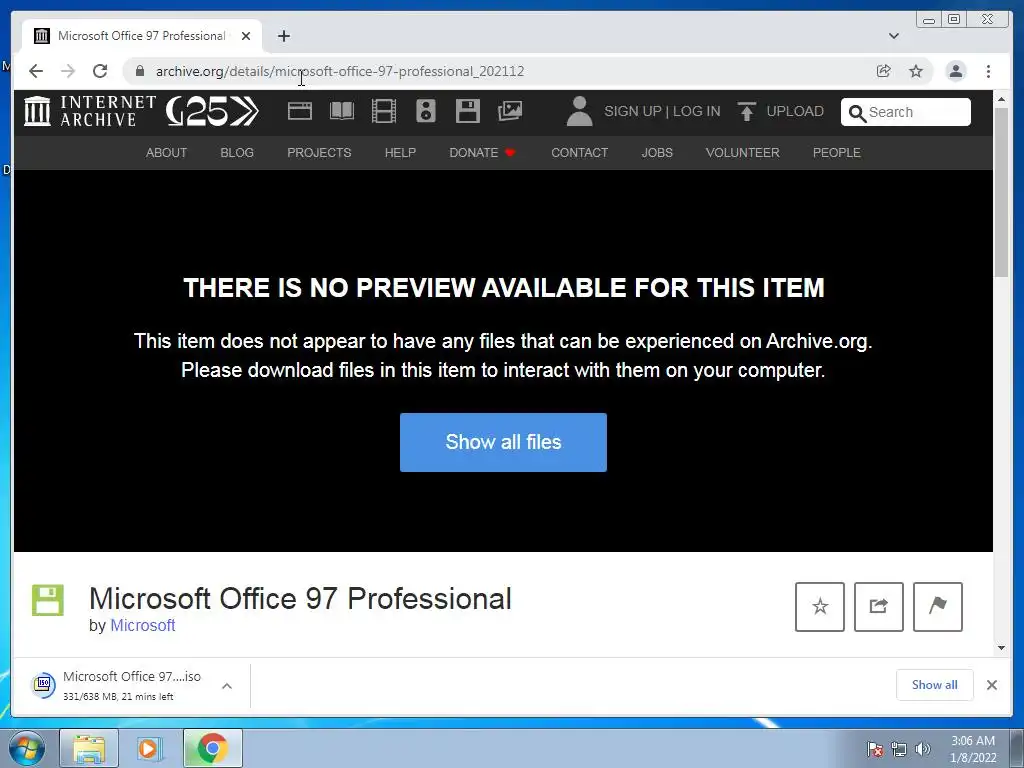Click the ISO download file icon

tap(43, 684)
